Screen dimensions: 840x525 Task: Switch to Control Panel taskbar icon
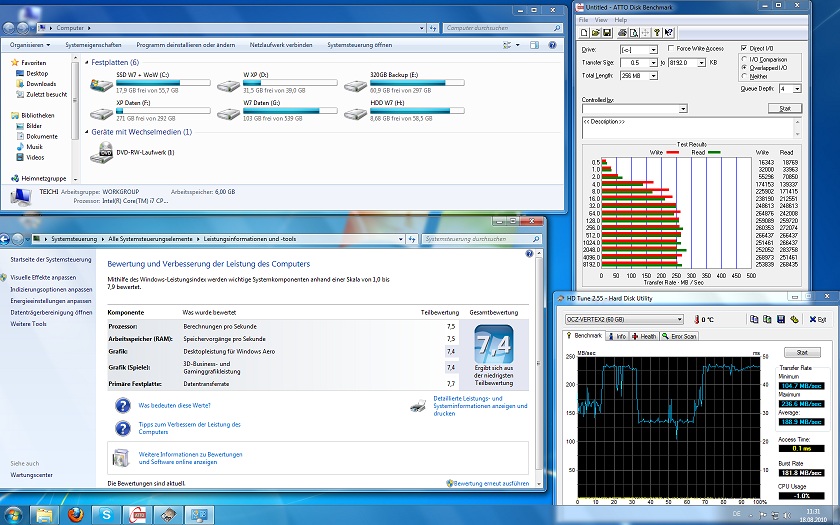click(199, 515)
